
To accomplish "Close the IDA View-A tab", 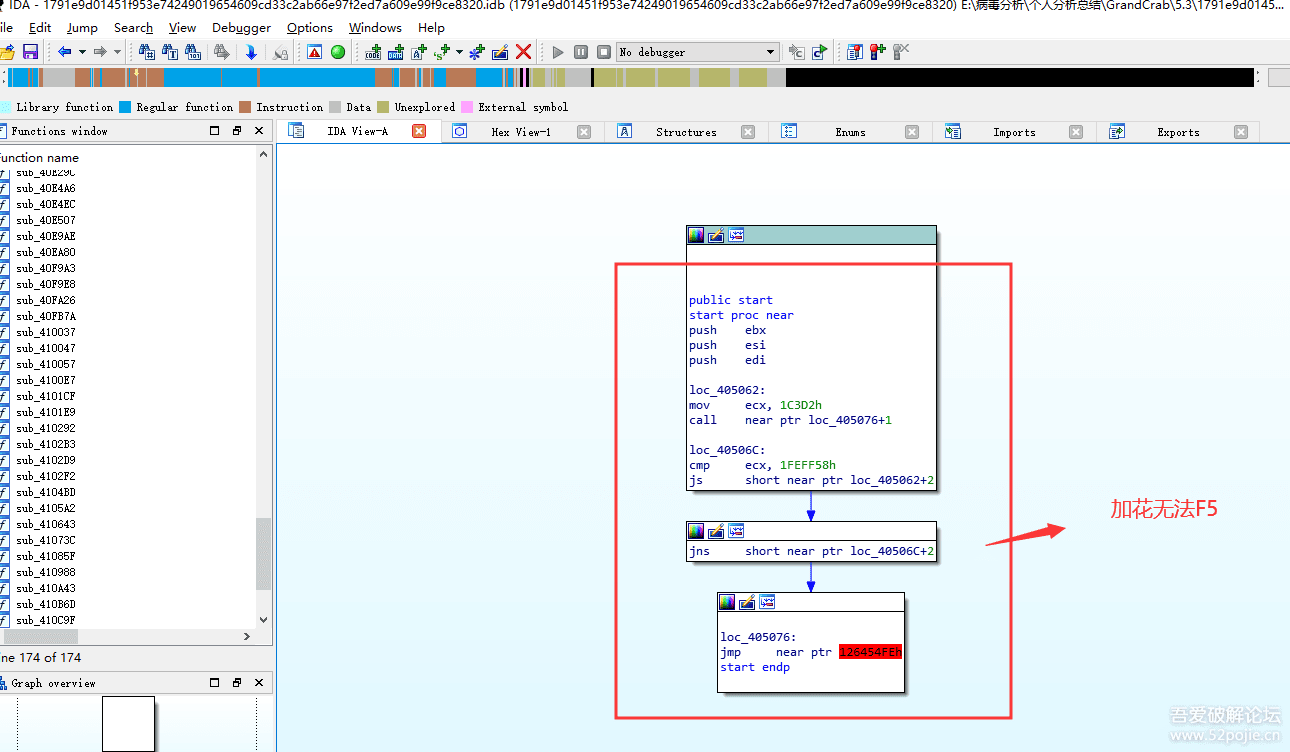I will pyautogui.click(x=419, y=131).
